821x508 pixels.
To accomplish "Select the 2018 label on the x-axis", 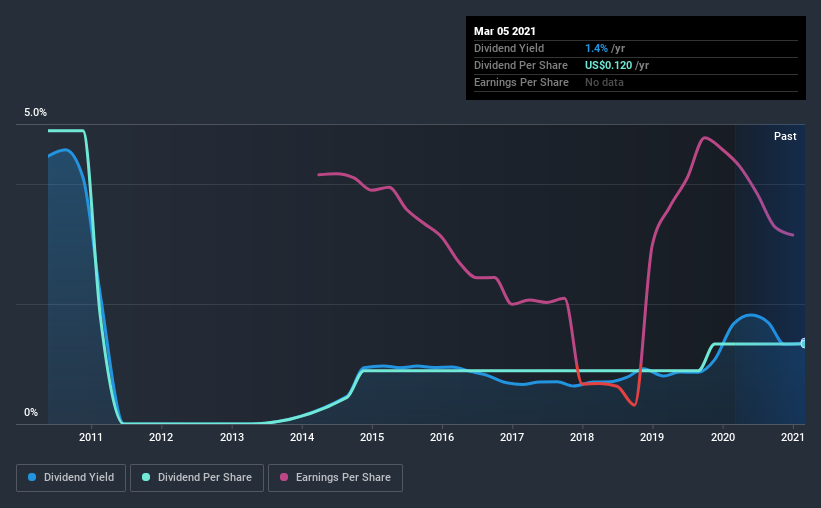I will (582, 437).
